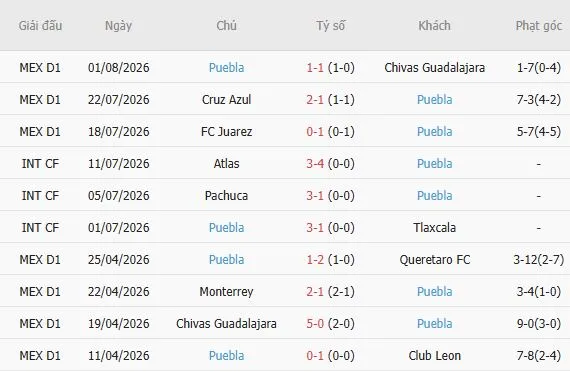
Task: Select the Pachuca team name
Action: click(226, 196)
